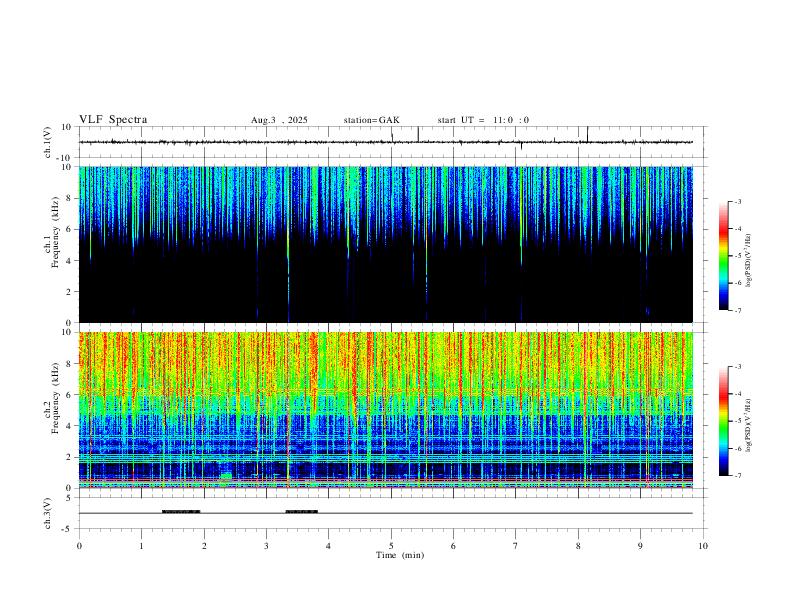Image resolution: width=792 pixels, height=612 pixels.
Task: Click the "4" kHz tick on ch.2 spectrogram
Action: 70,427
